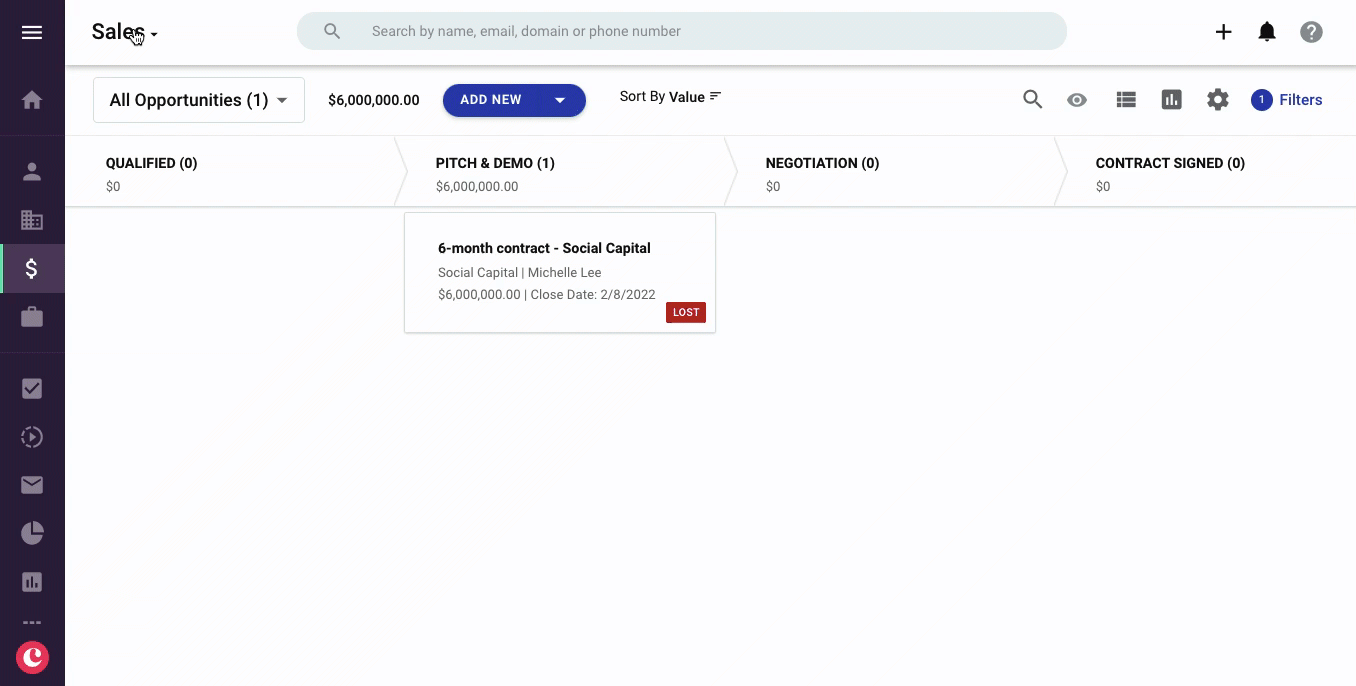This screenshot has height=686, width=1356.
Task: Click the Close Date: 2/8/2022 text
Action: coord(593,294)
